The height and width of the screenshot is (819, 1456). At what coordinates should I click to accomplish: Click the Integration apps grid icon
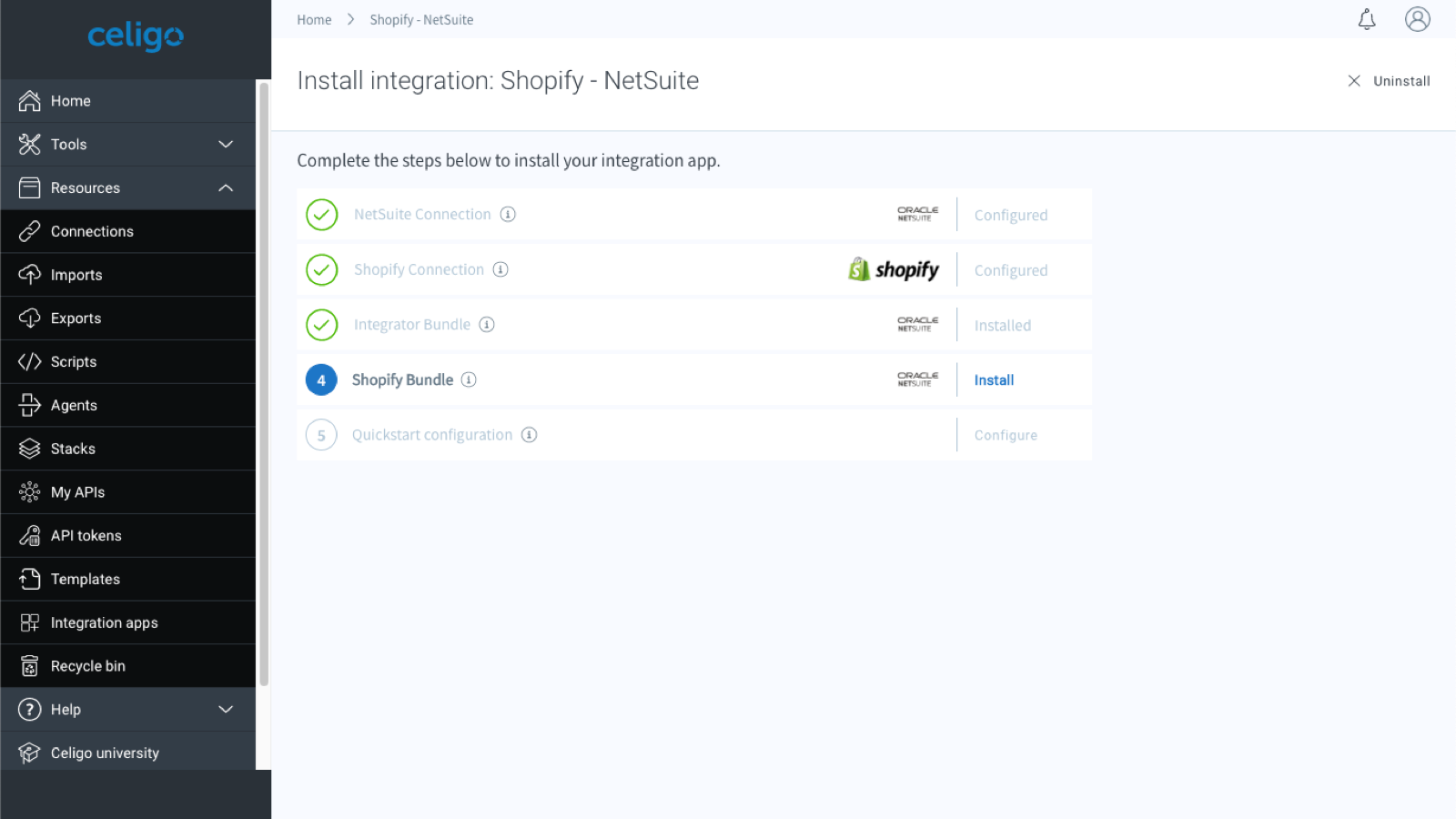(x=30, y=622)
